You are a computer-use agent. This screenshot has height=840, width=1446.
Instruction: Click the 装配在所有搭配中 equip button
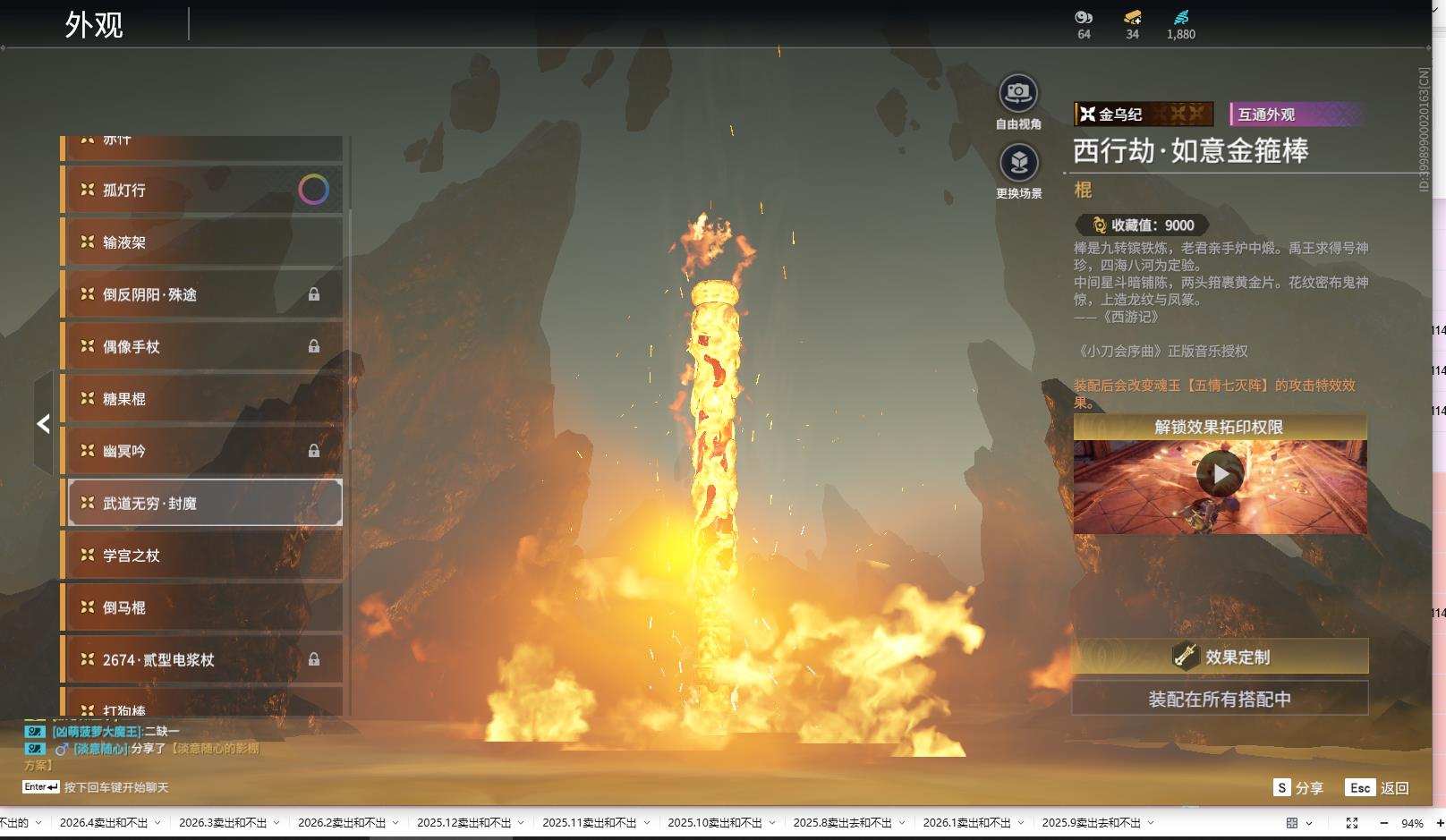click(1221, 699)
